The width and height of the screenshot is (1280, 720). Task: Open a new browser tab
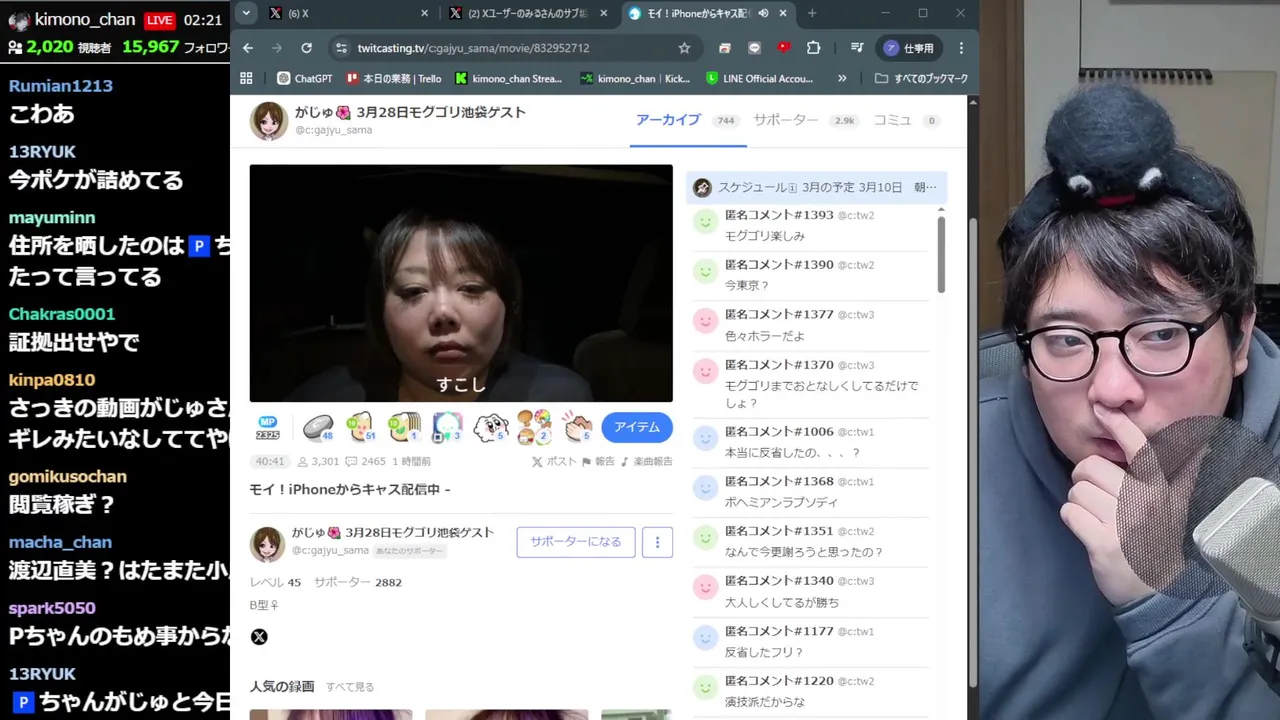tap(812, 13)
